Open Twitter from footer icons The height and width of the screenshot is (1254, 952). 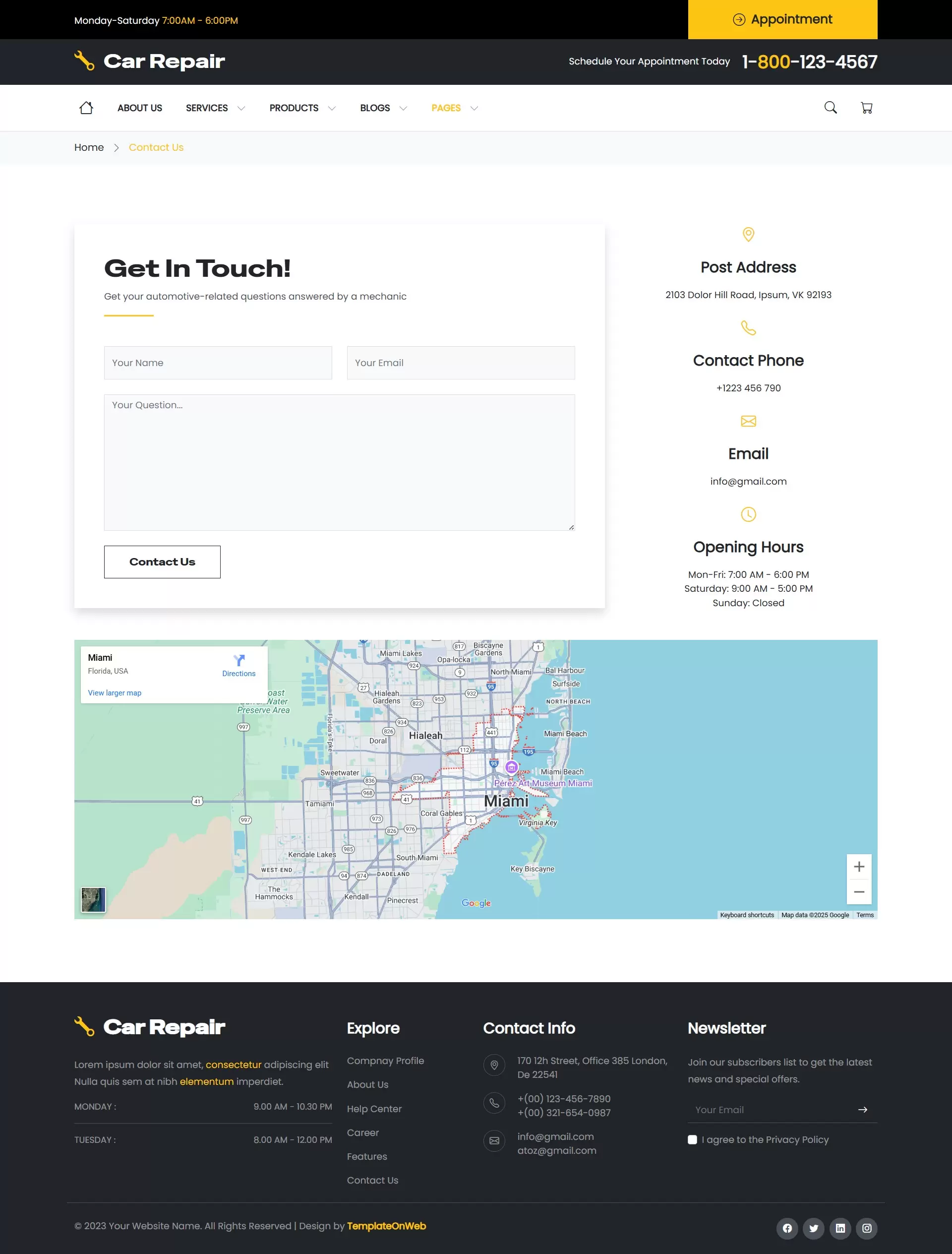814,1228
